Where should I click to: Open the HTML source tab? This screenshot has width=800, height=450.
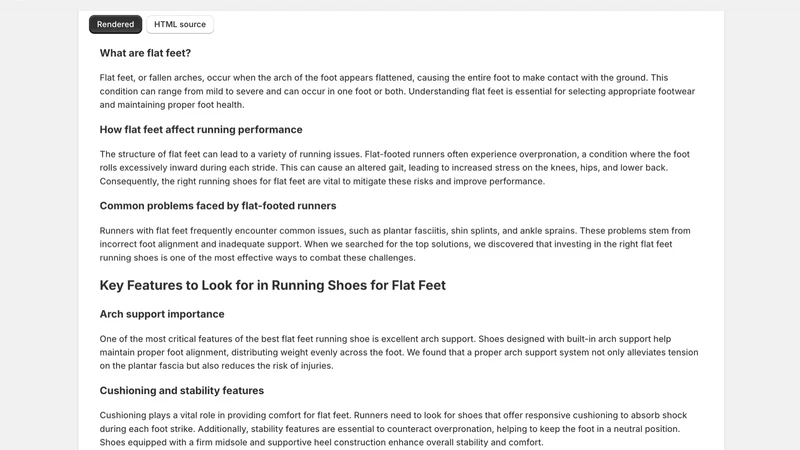point(180,24)
